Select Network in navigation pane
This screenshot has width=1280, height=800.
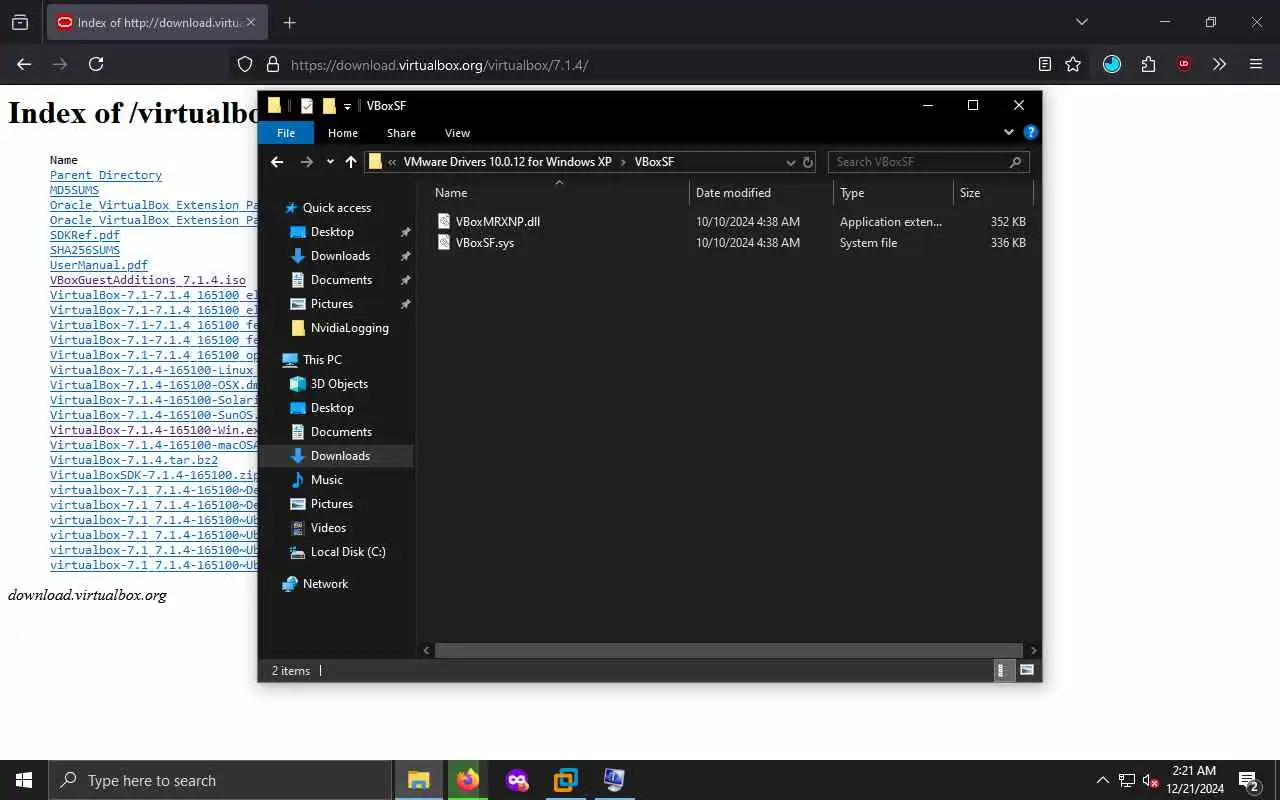[325, 584]
